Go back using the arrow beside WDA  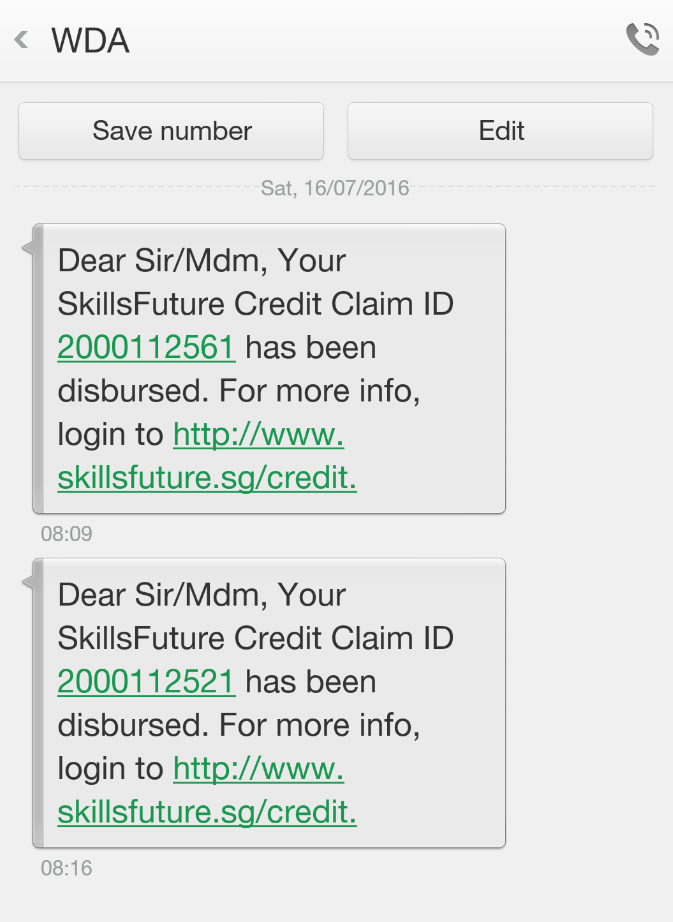[22, 41]
